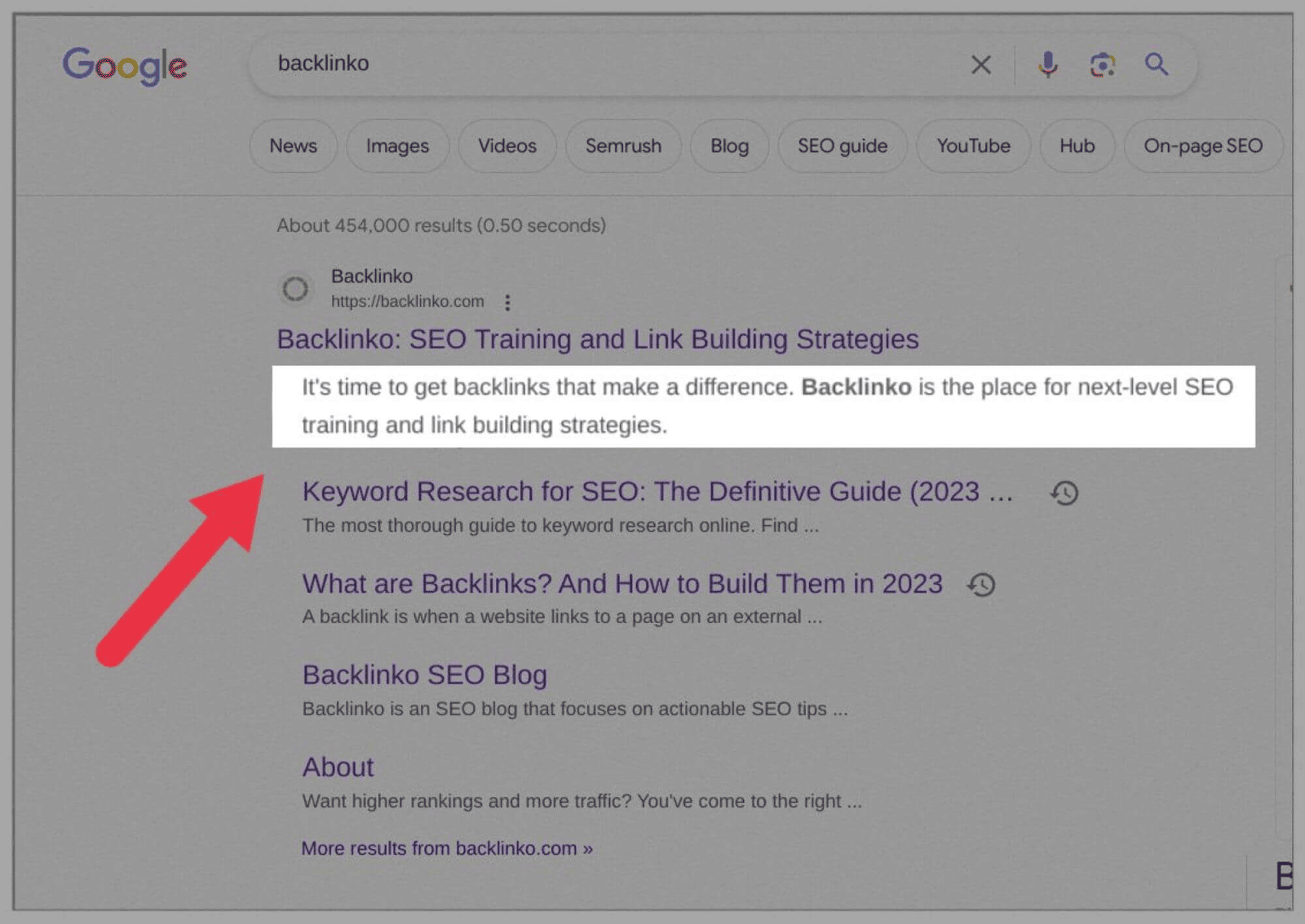Image resolution: width=1305 pixels, height=924 pixels.
Task: Open the Backlinko SEO Training result link
Action: pyautogui.click(x=599, y=339)
